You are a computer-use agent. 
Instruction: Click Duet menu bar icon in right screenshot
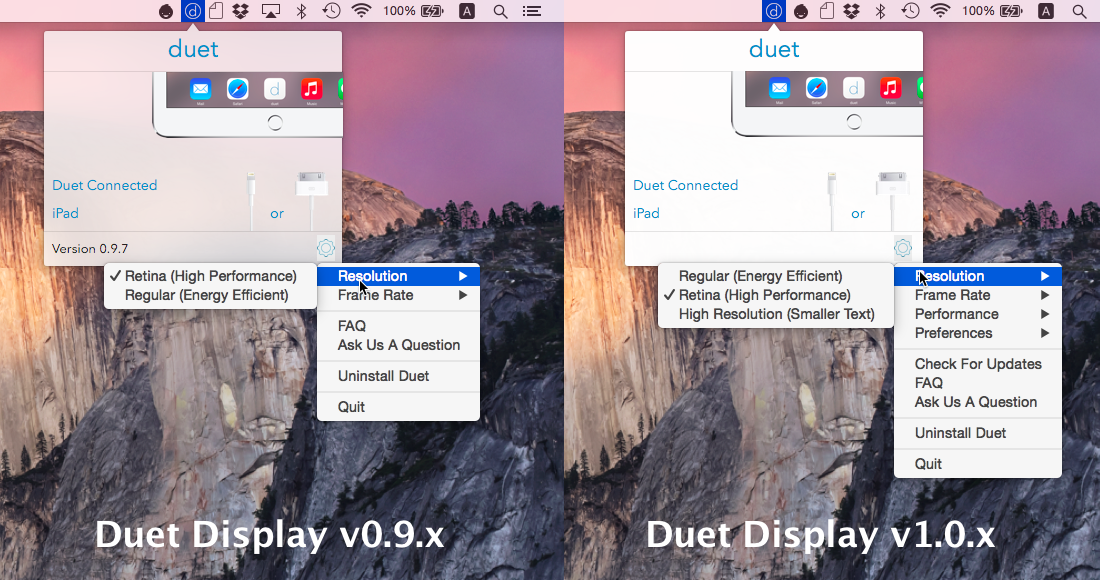point(774,11)
